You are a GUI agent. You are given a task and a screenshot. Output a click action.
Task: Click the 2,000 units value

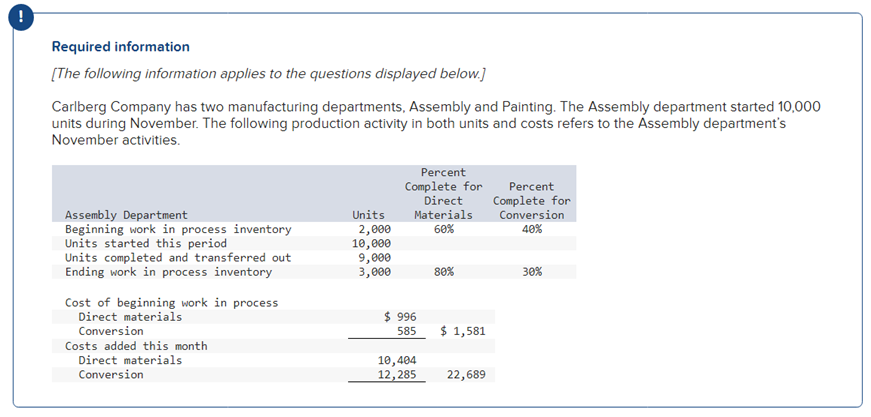click(374, 229)
